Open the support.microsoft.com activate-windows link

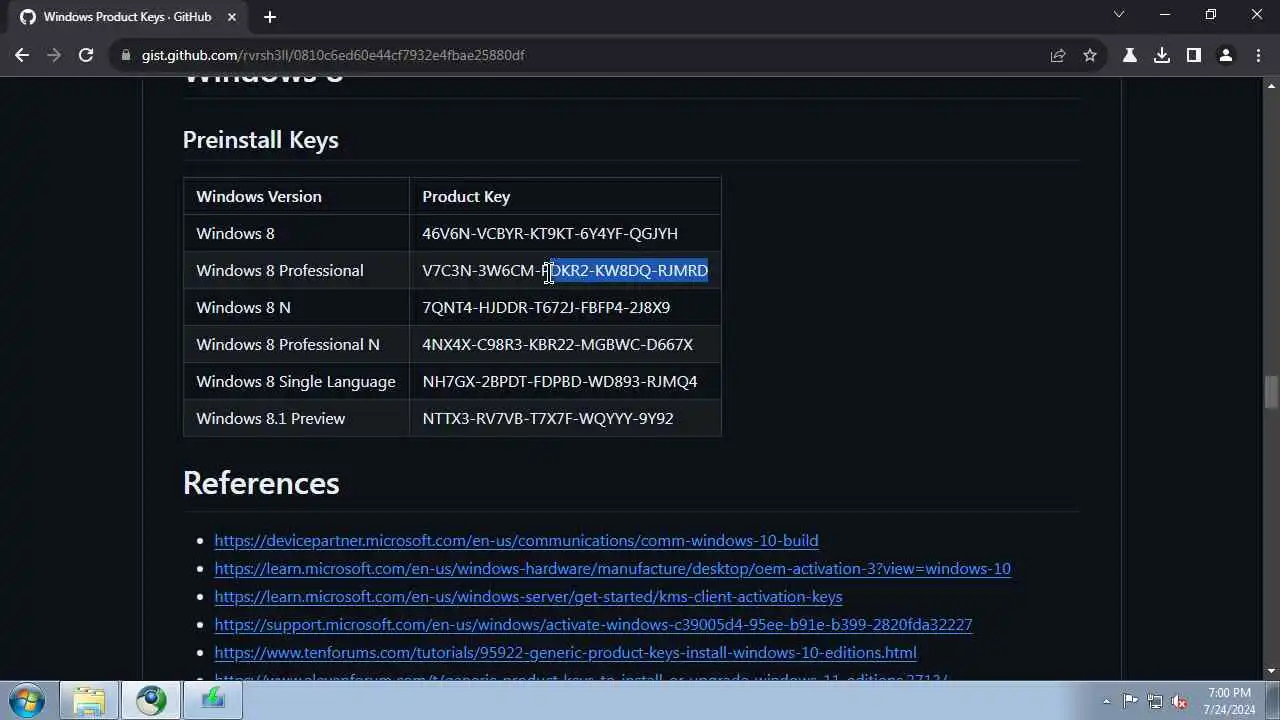point(593,624)
